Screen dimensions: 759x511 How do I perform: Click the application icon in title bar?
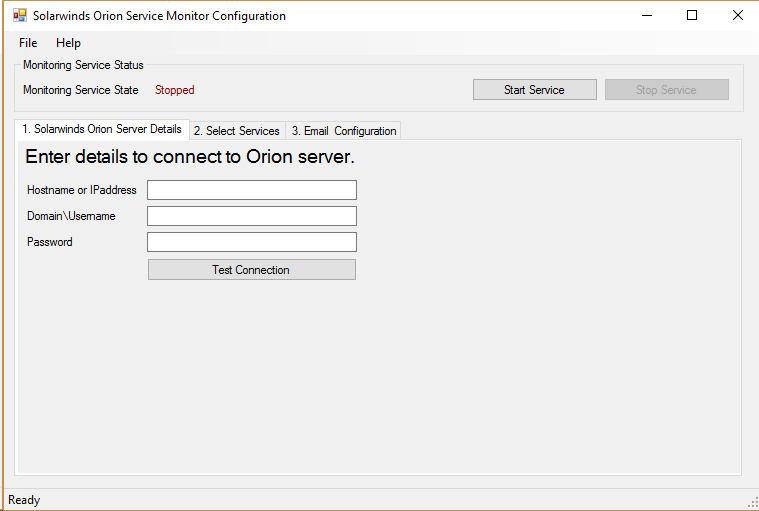20,15
